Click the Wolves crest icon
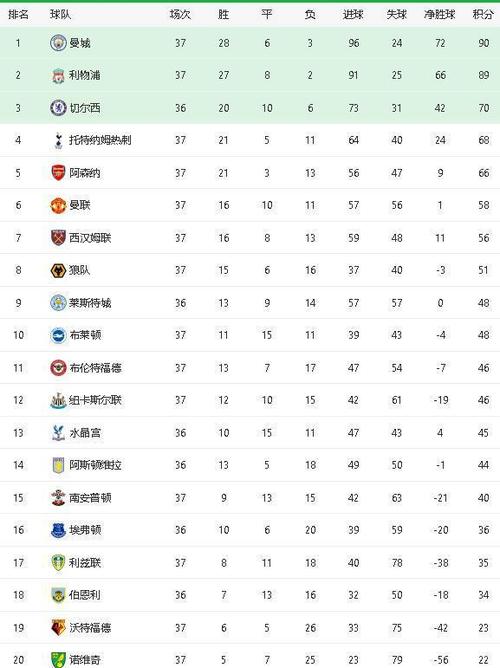Screen dimensions: 500x668 click(58, 270)
